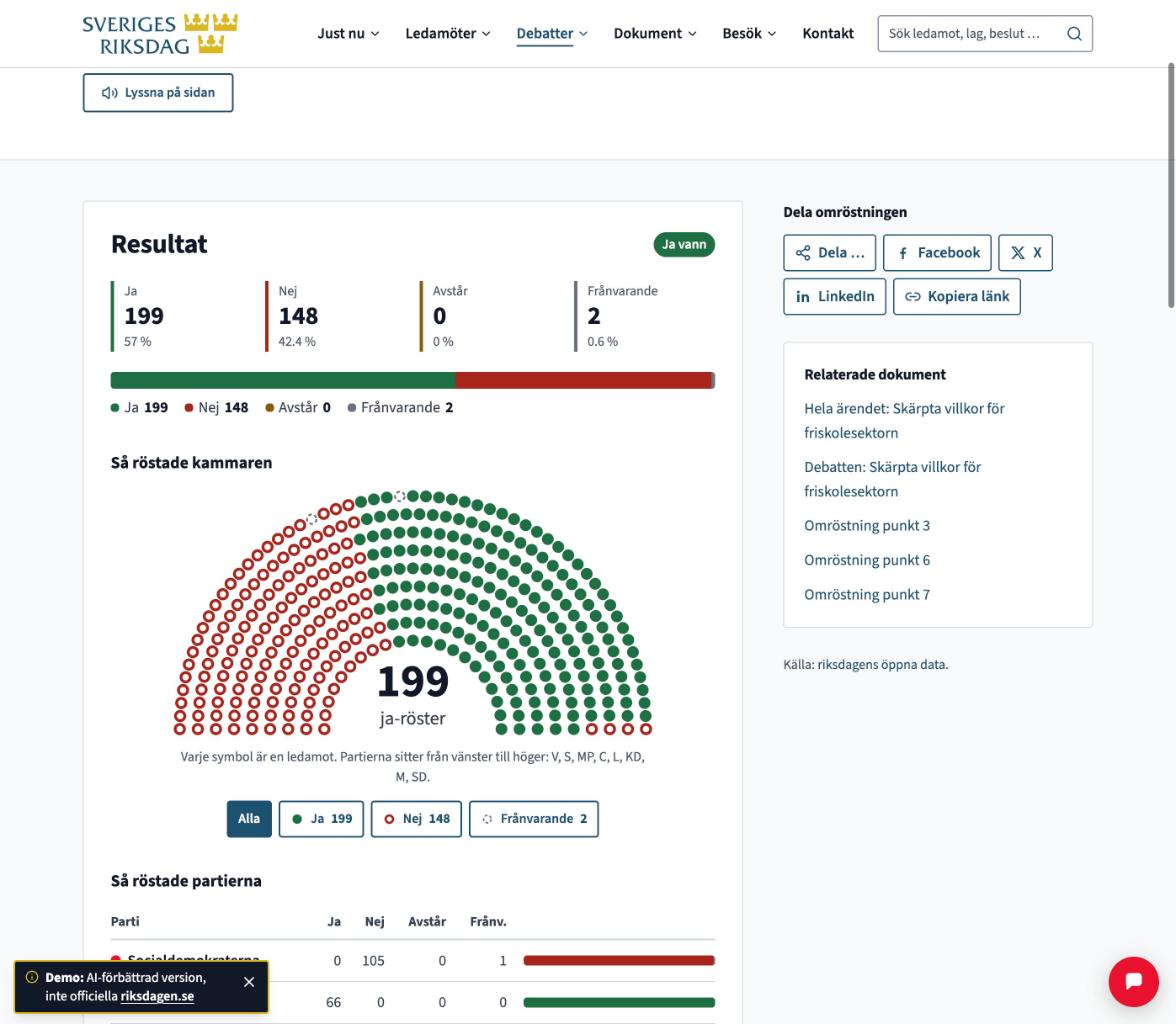Close the Demo notification banner
The width and height of the screenshot is (1176, 1024).
(x=249, y=982)
